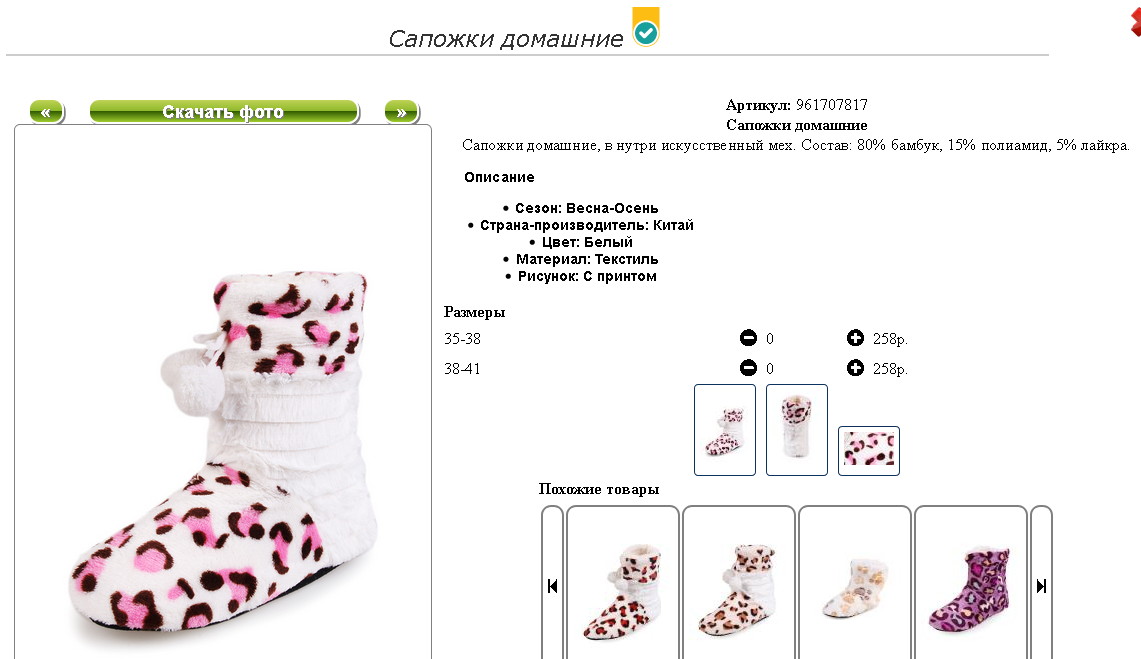The width and height of the screenshot is (1141, 659).
Task: Click the quantity value for size 35-38
Action: tap(770, 339)
